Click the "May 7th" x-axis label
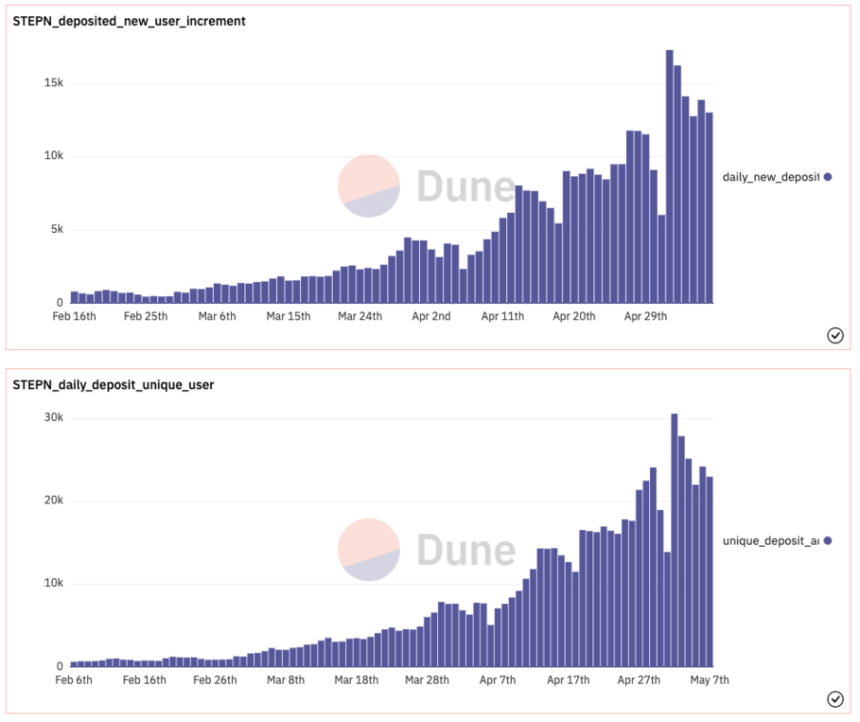This screenshot has width=860, height=722. point(710,680)
